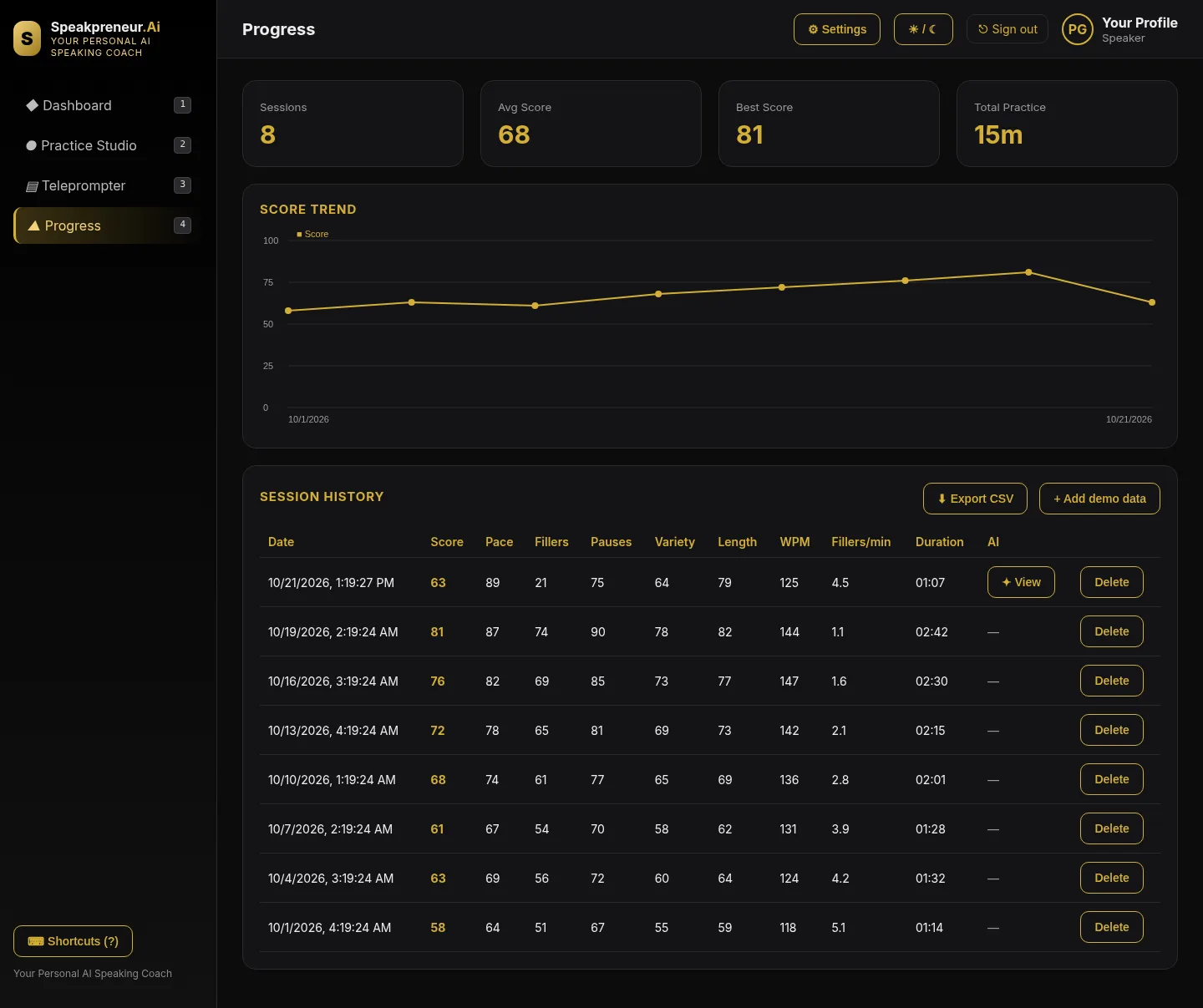Click the WPM column header

coord(794,542)
